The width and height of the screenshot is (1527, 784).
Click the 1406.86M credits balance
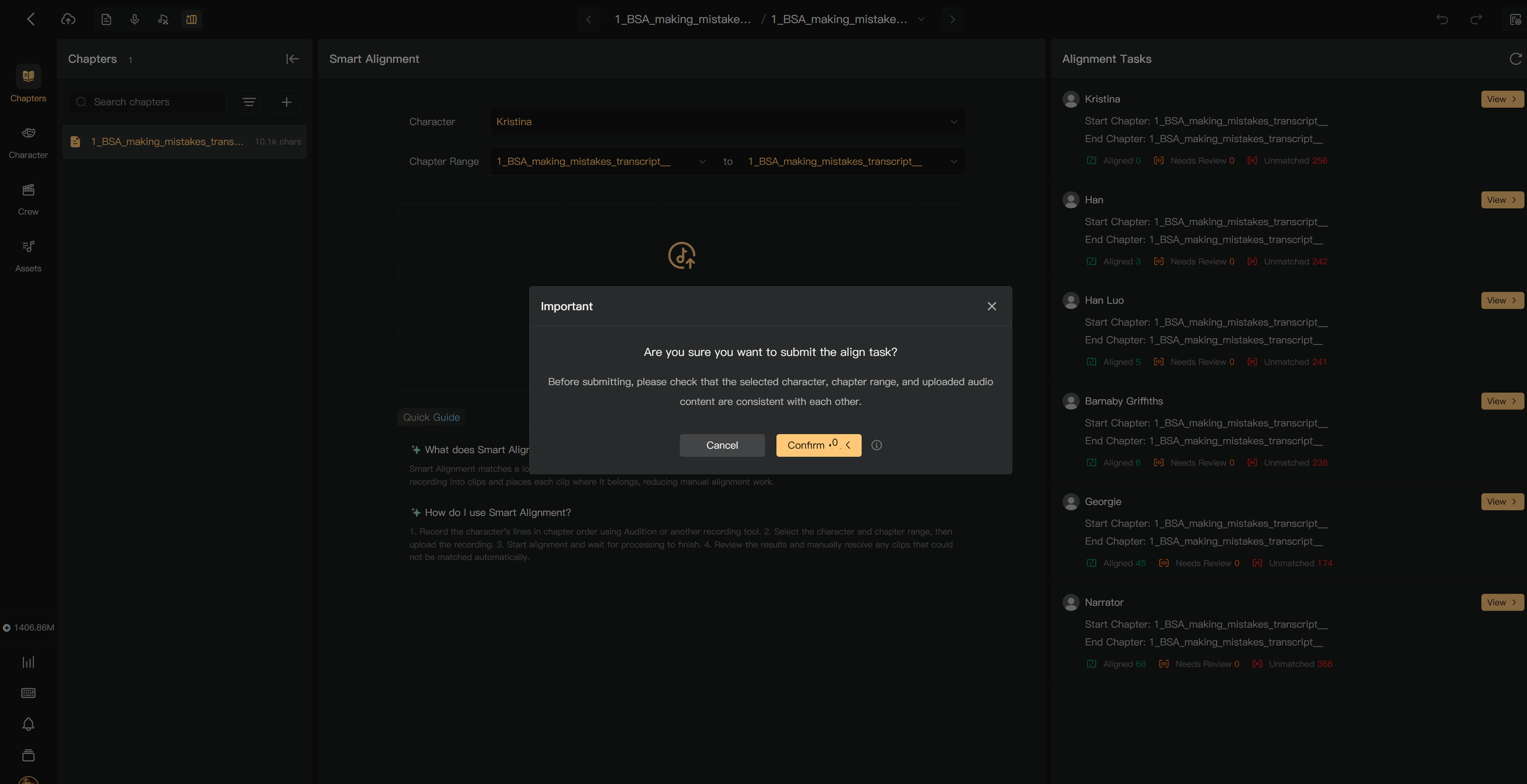coord(28,628)
